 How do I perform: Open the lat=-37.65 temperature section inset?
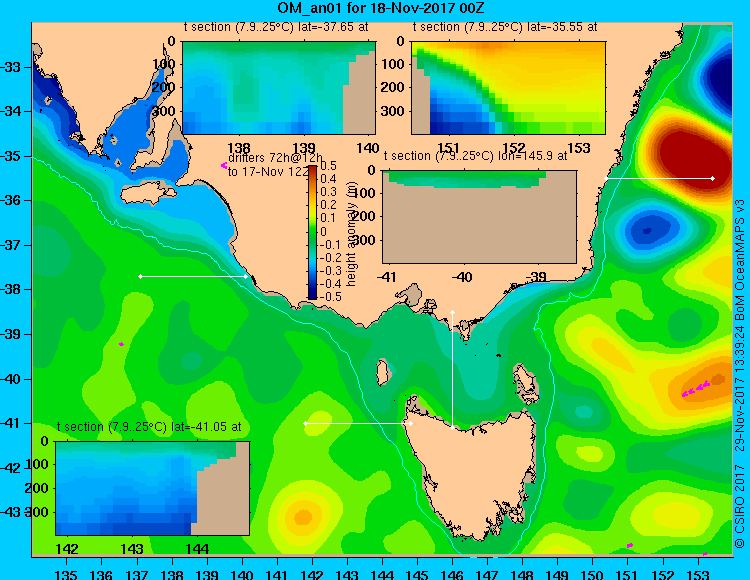[279, 88]
